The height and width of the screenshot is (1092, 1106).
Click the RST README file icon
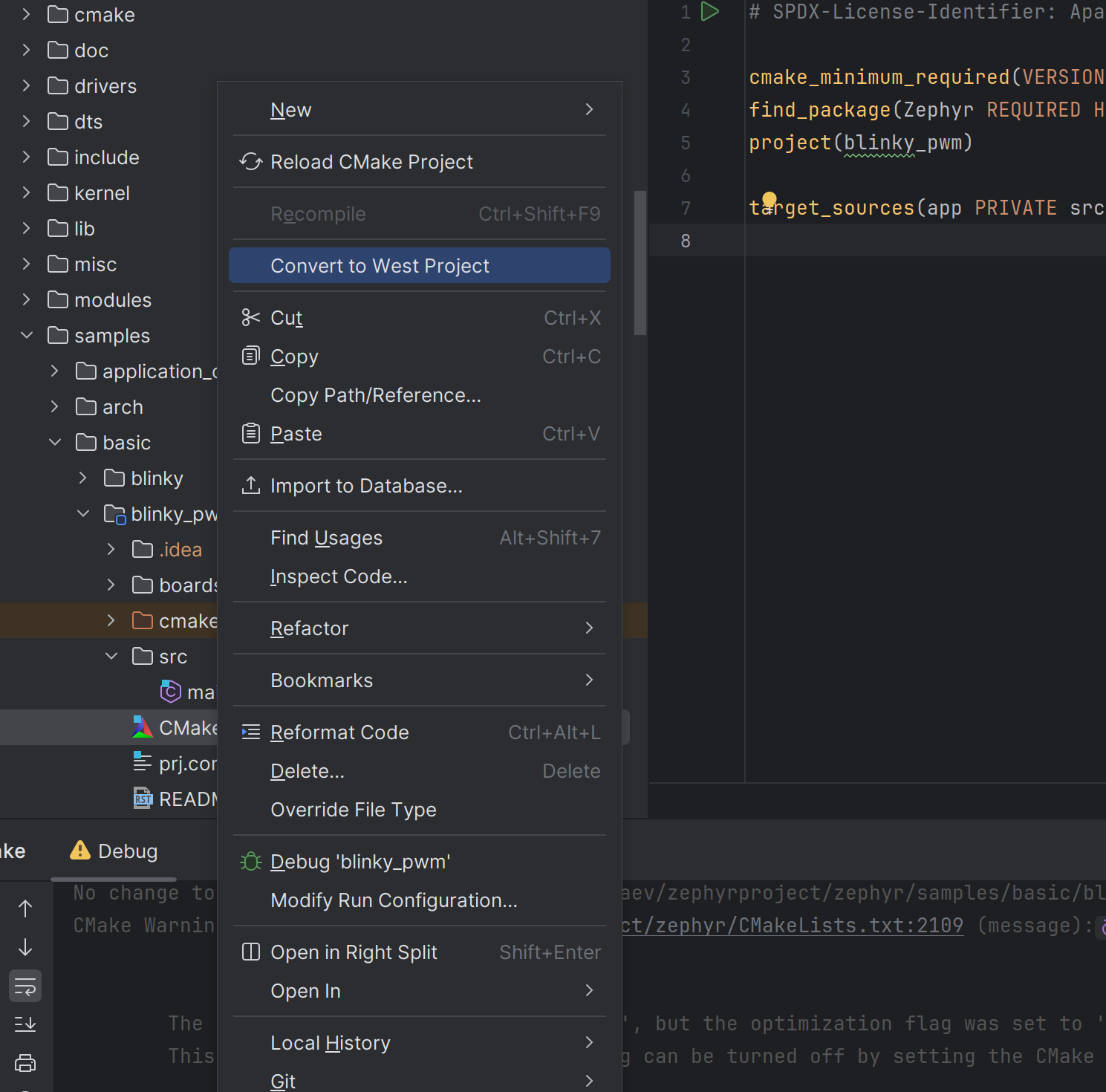143,799
